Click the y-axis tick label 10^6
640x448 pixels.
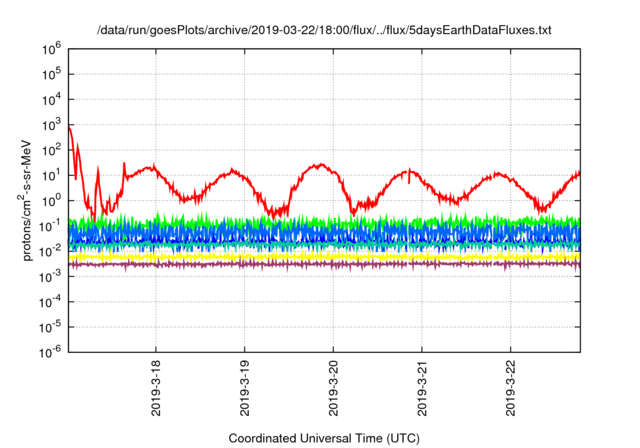(x=51, y=49)
